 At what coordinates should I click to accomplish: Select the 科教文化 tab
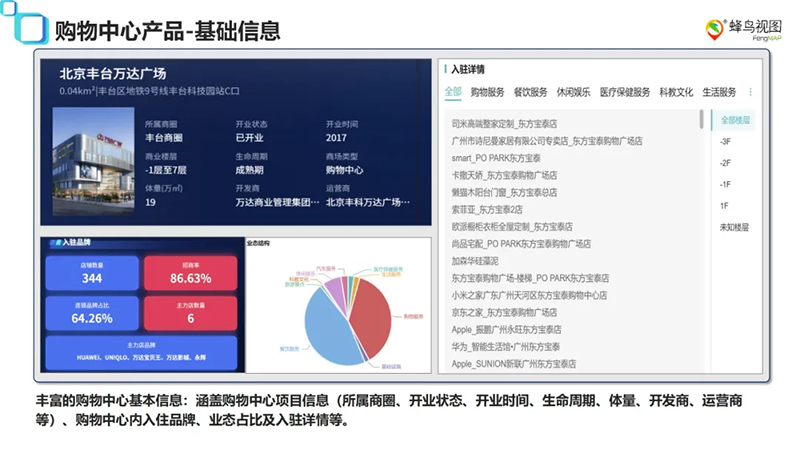point(676,92)
